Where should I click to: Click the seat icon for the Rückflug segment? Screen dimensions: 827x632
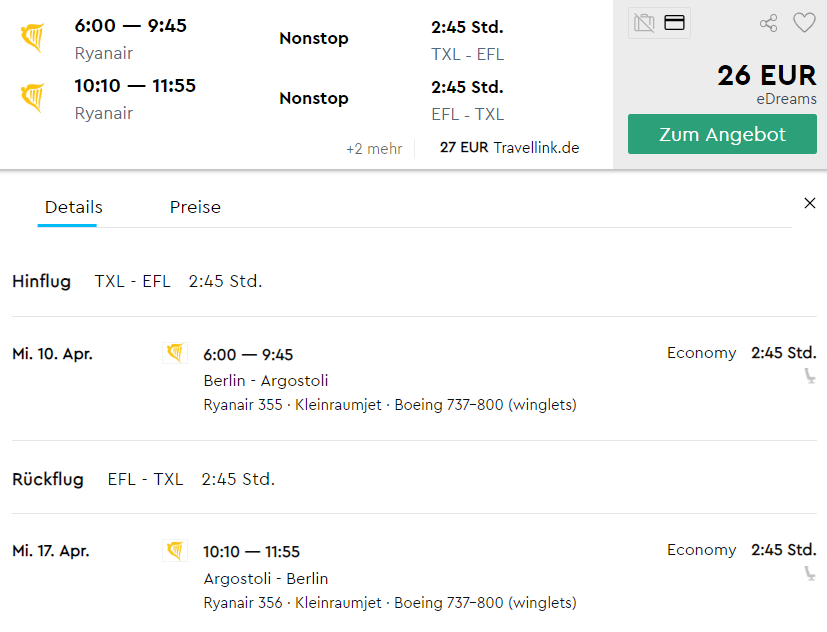click(811, 573)
